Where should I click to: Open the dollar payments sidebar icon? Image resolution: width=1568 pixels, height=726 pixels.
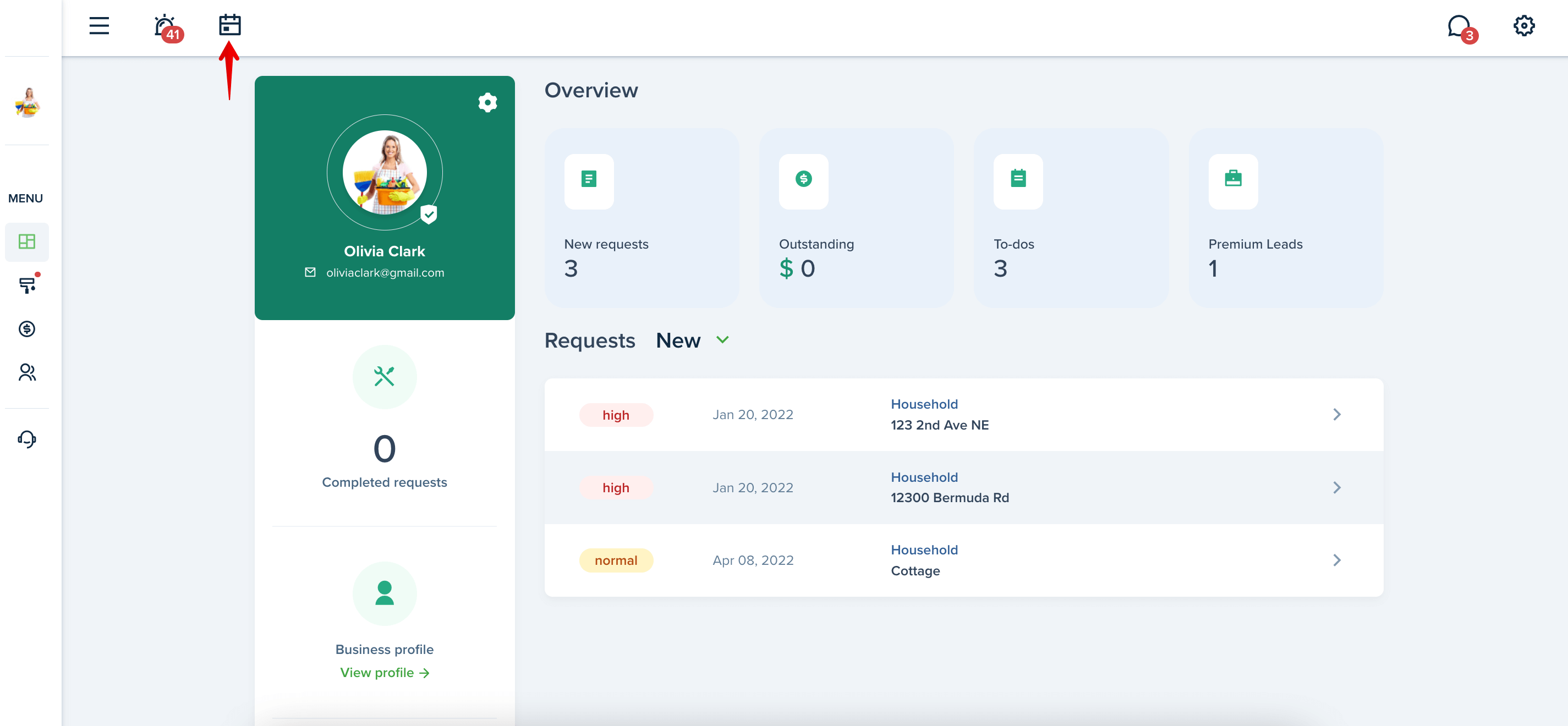27,328
